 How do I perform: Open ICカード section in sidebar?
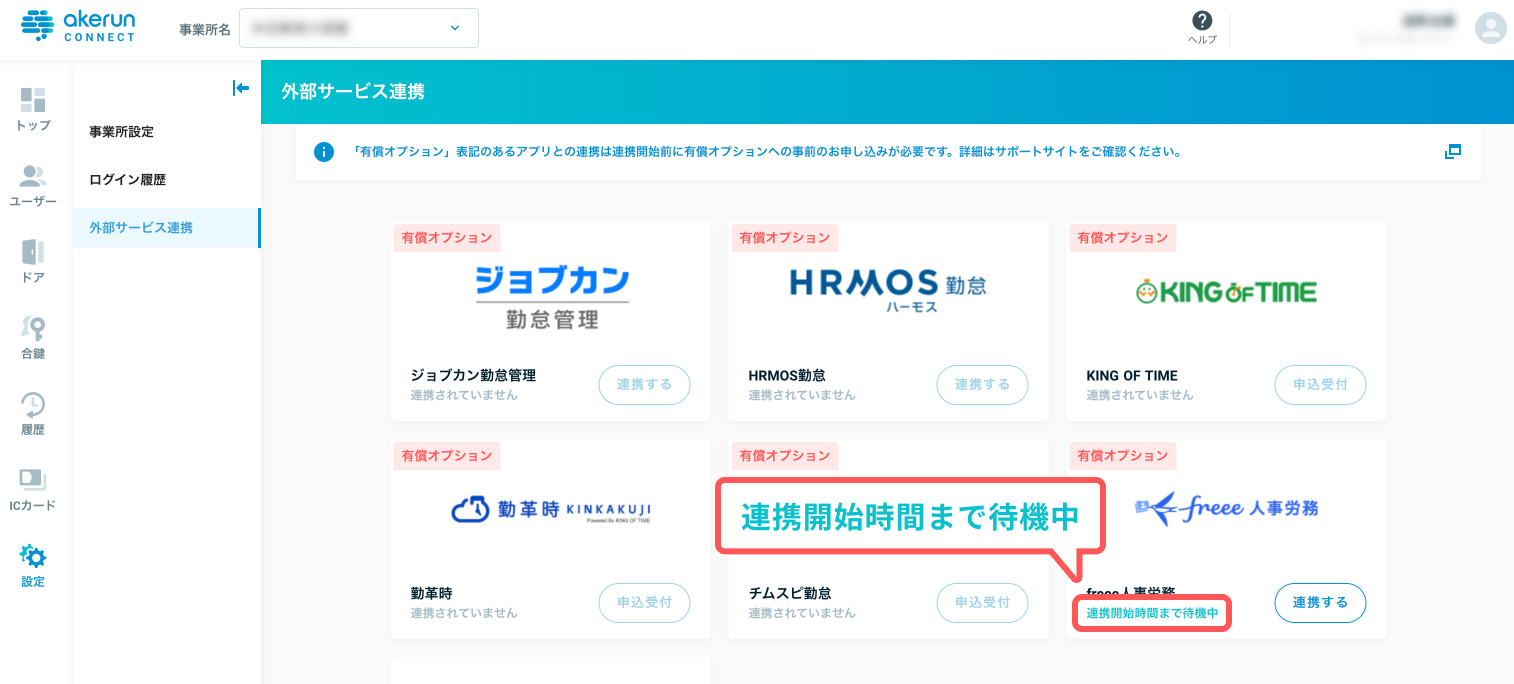click(x=33, y=490)
